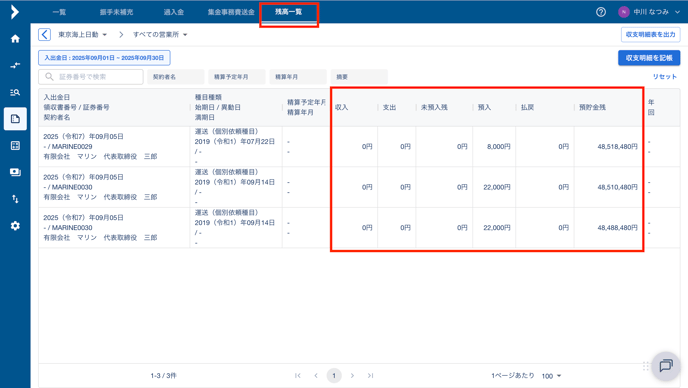Select page 1 in pagination

tap(334, 375)
